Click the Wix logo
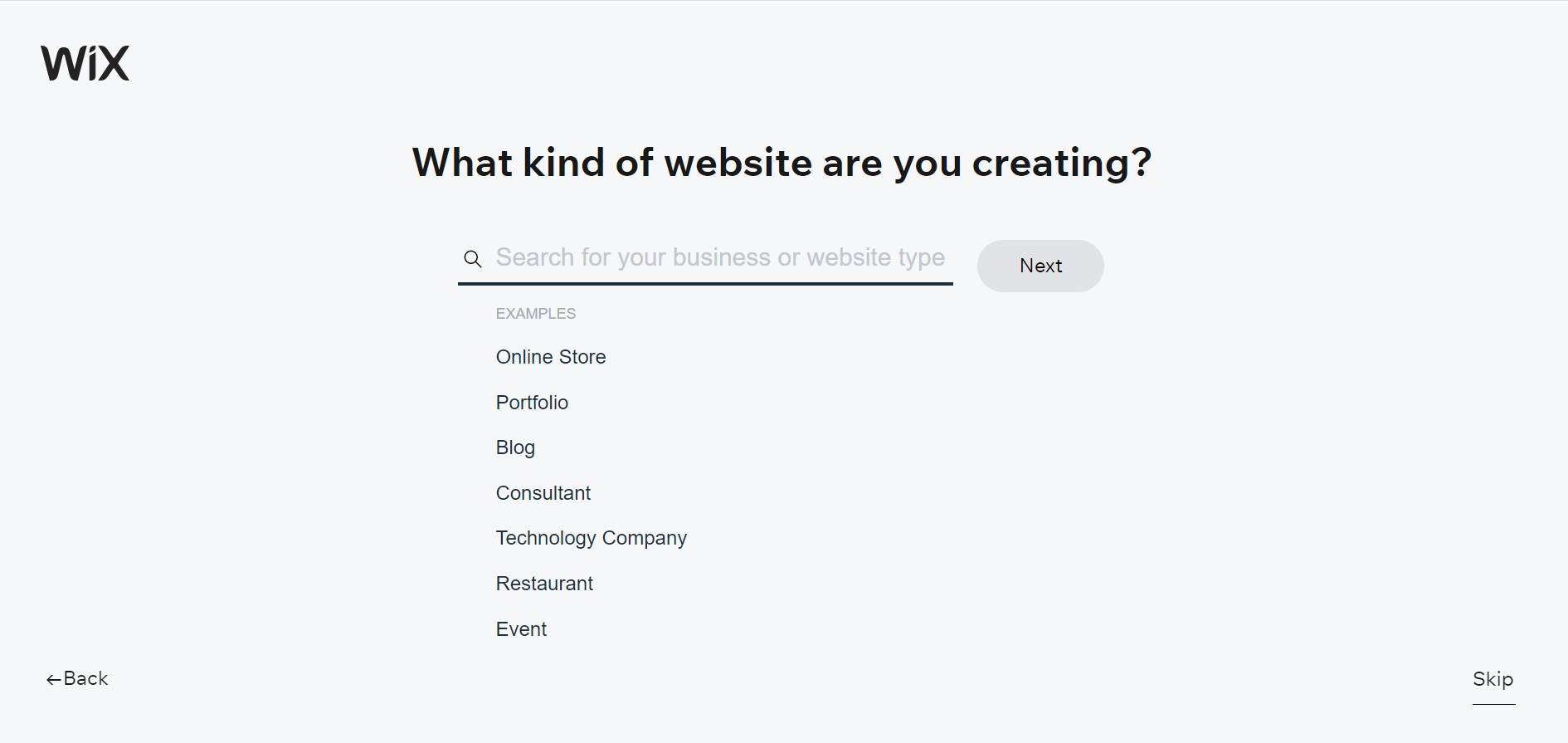This screenshot has height=743, width=1568. (85, 64)
